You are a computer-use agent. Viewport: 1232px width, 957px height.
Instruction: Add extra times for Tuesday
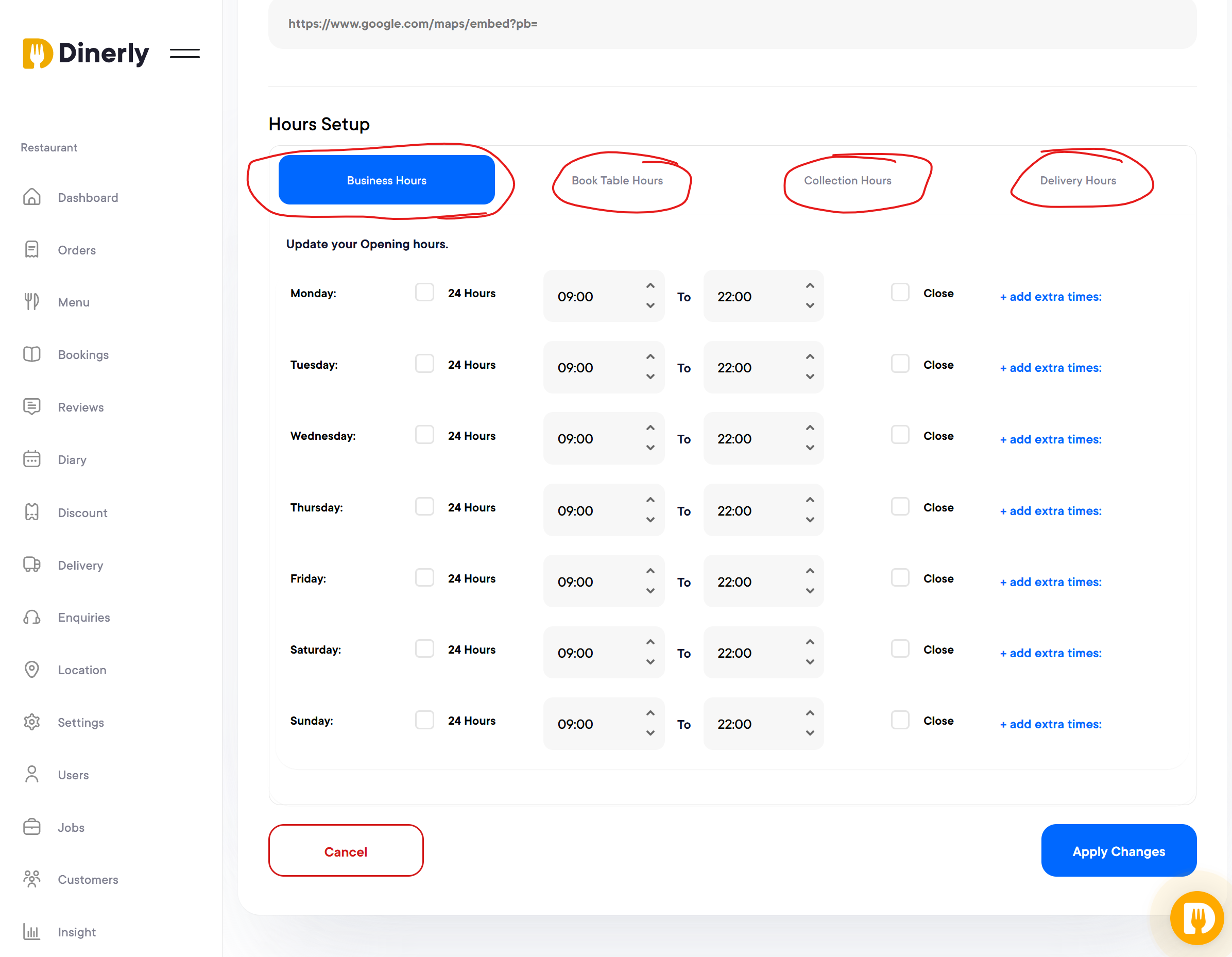[x=1050, y=368]
